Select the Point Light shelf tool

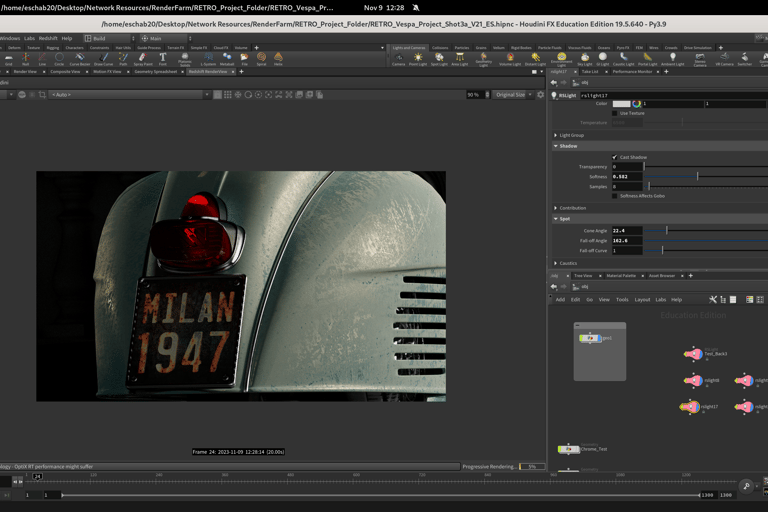coord(418,59)
